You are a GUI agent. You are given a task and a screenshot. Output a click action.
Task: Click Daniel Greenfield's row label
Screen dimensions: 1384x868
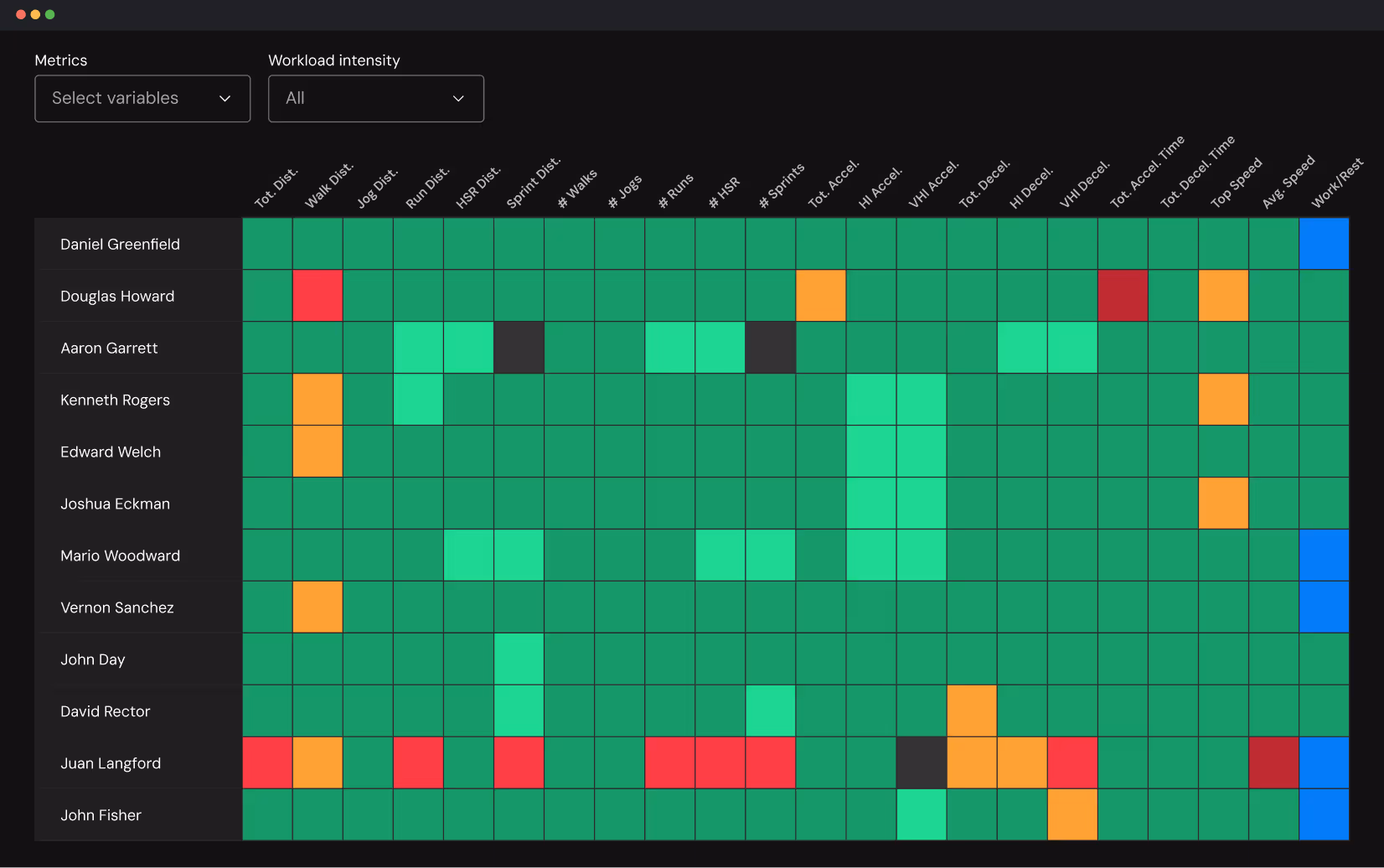tap(120, 244)
